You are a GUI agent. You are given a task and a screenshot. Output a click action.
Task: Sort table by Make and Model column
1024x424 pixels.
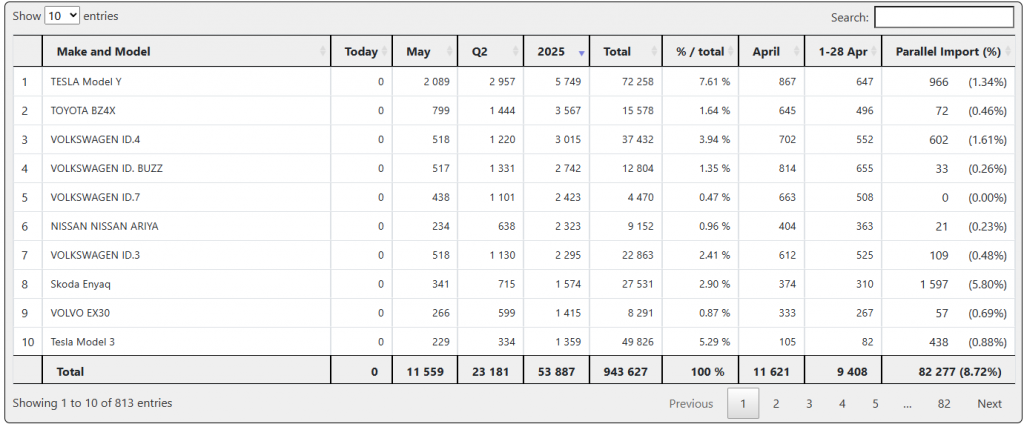186,51
